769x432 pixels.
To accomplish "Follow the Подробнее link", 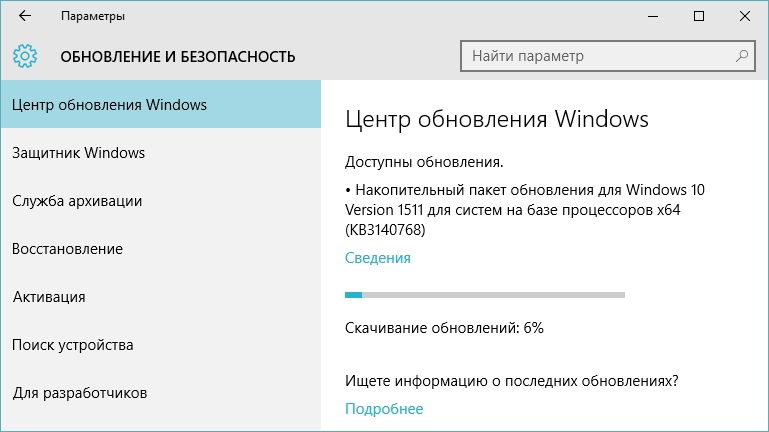I will point(384,409).
